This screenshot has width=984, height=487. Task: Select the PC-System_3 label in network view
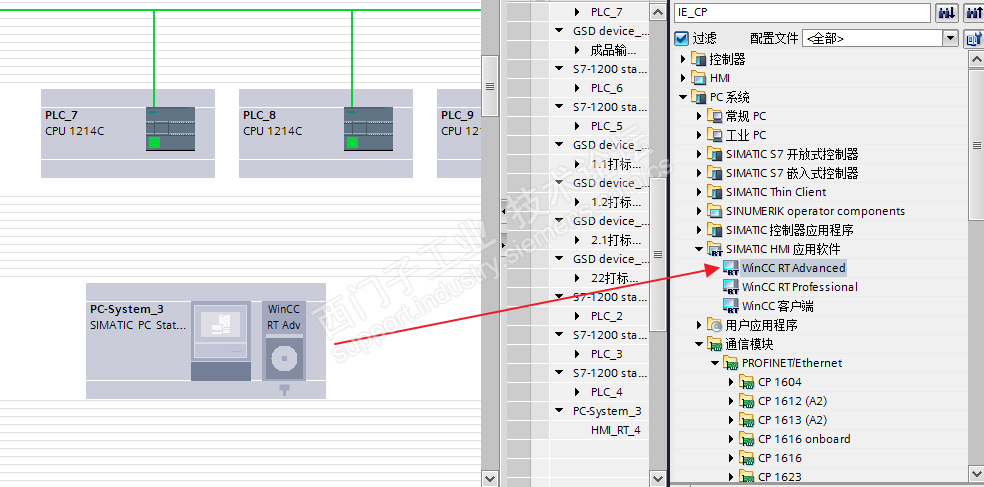pos(127,309)
